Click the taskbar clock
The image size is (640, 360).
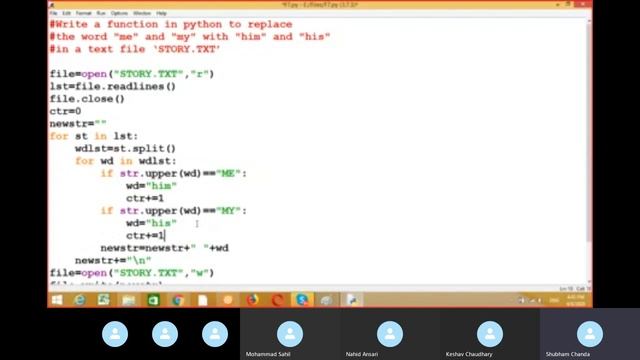click(576, 300)
